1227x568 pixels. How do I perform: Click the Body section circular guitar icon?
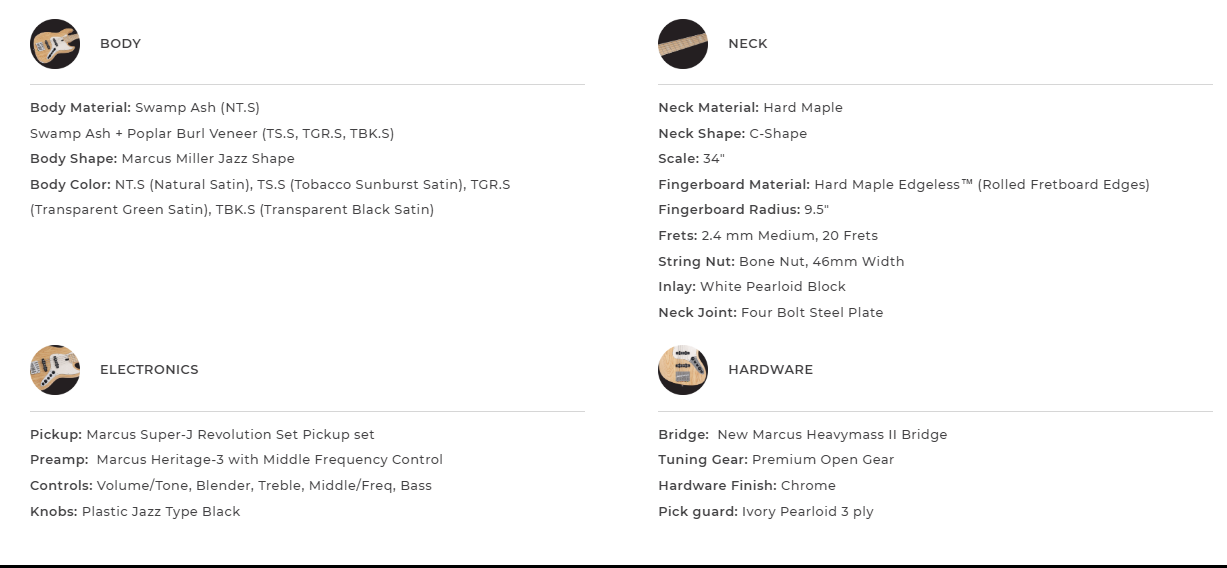pos(55,44)
